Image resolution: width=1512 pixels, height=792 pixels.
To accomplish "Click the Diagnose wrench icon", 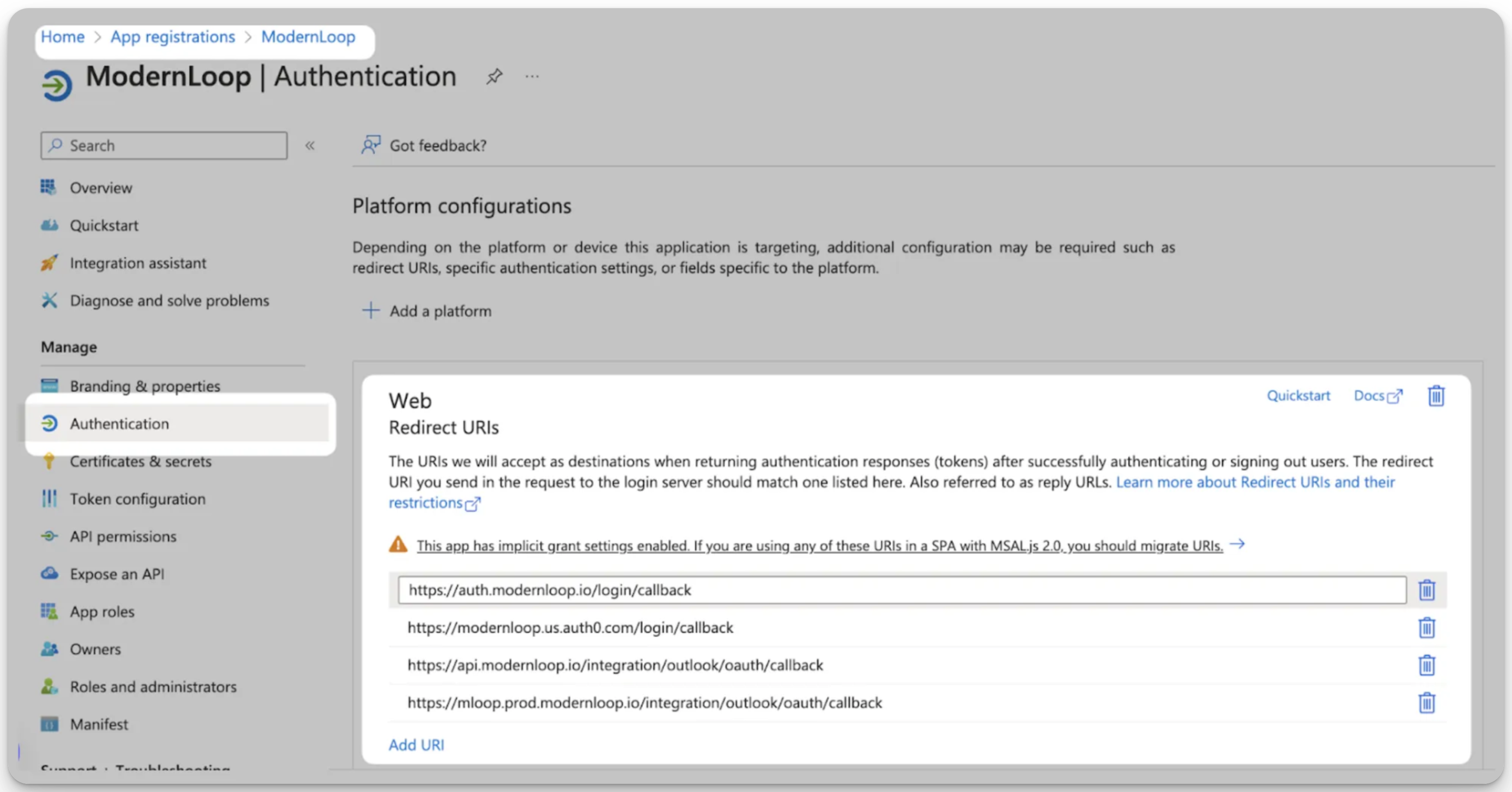I will (49, 300).
